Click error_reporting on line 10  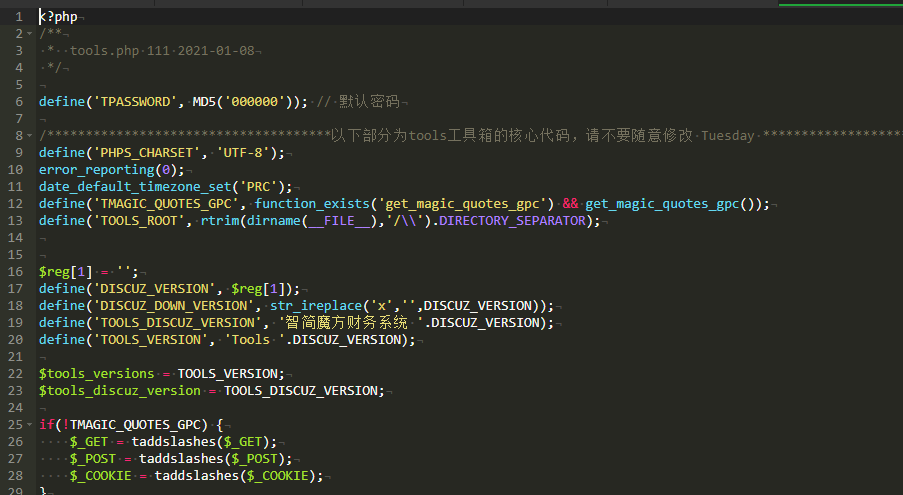pyautogui.click(x=97, y=170)
